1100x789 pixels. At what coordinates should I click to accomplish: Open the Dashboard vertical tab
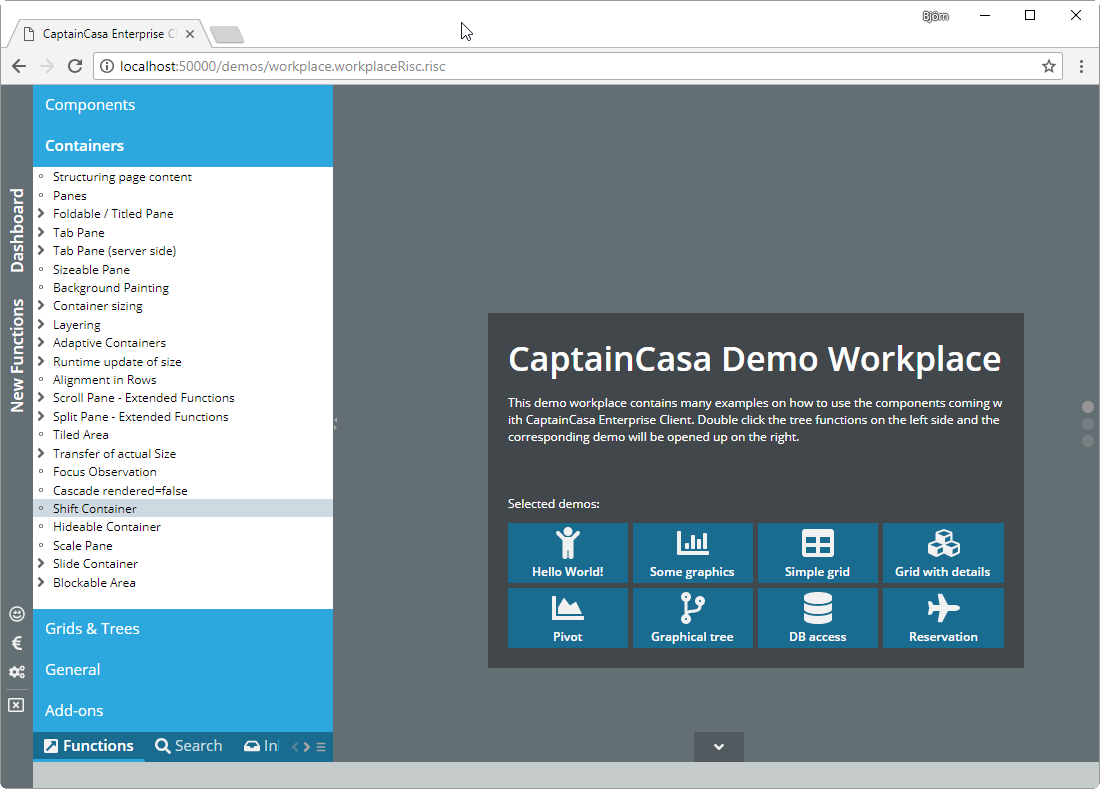click(x=17, y=230)
